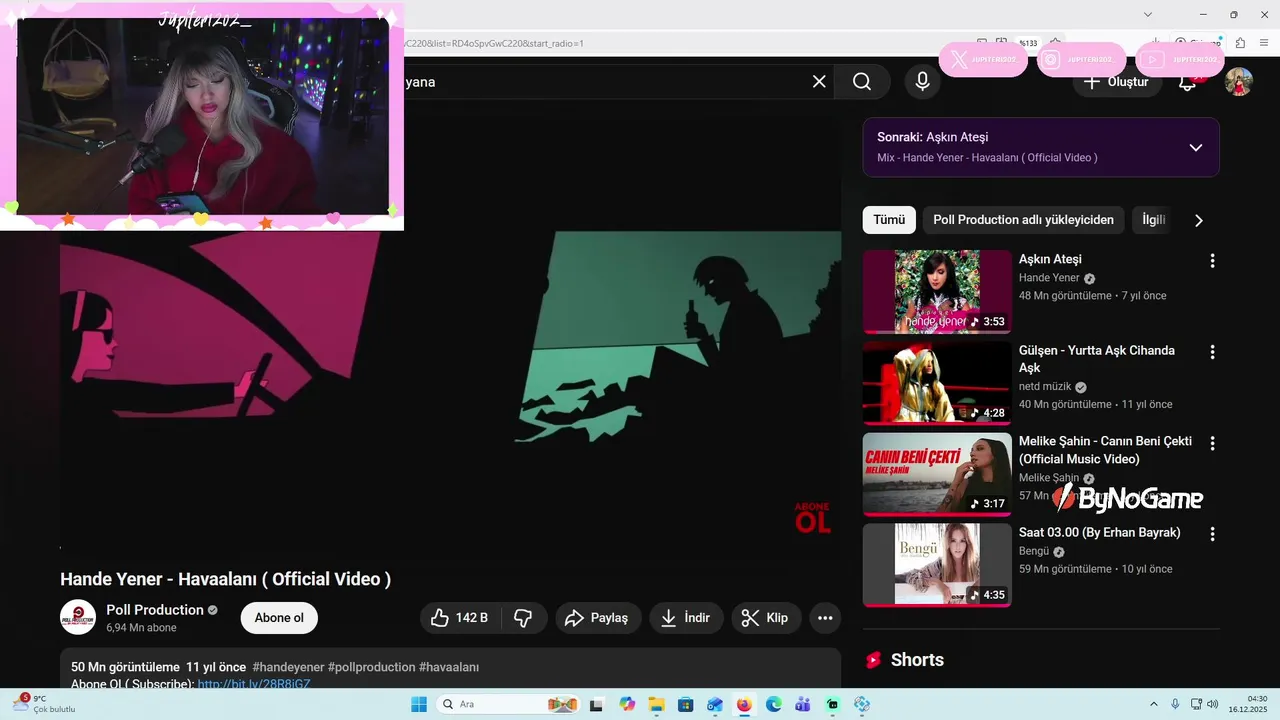Open the Bengü channel link
This screenshot has width=1280, height=720.
coord(1034,551)
